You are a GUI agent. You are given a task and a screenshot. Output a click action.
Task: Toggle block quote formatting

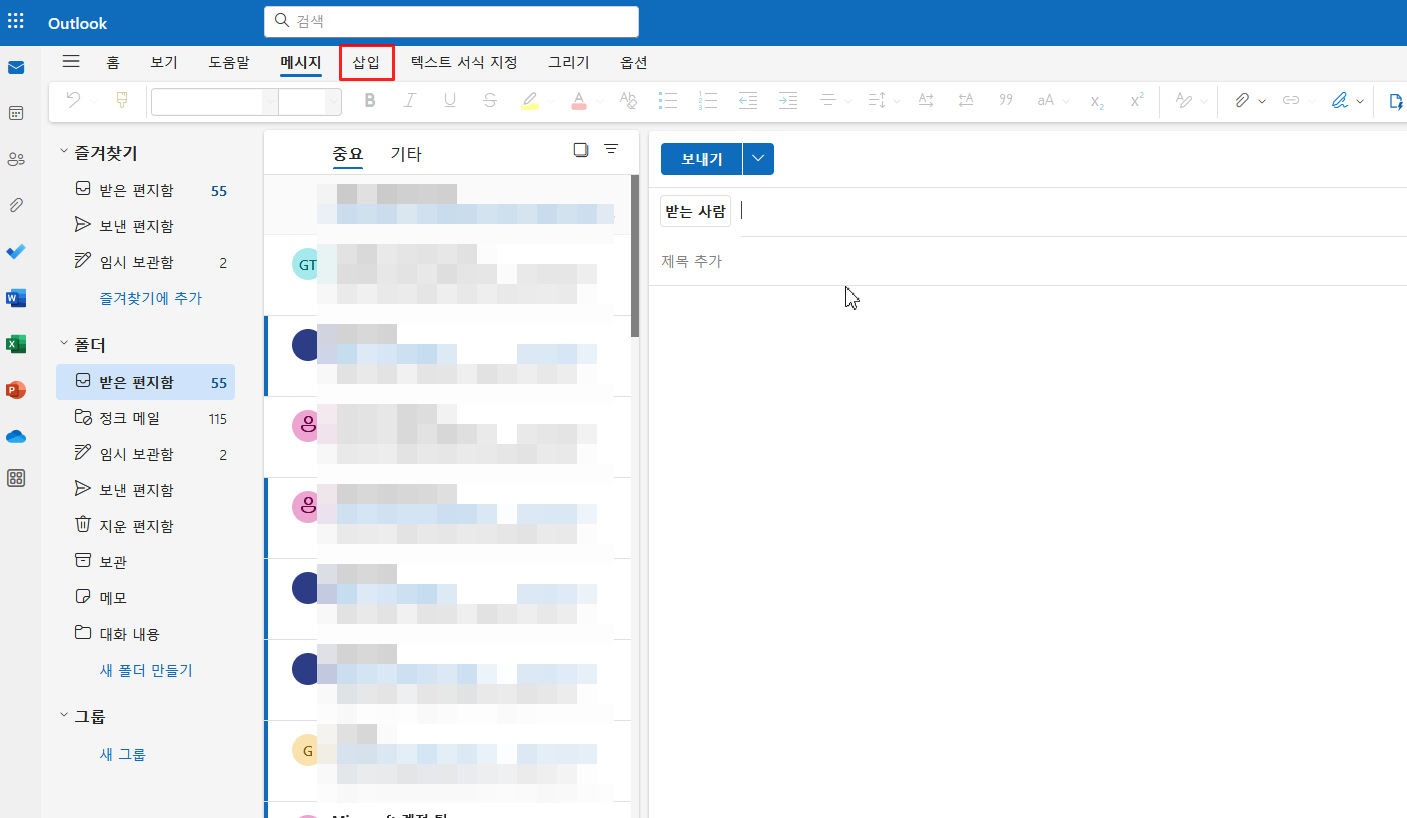click(x=1006, y=101)
